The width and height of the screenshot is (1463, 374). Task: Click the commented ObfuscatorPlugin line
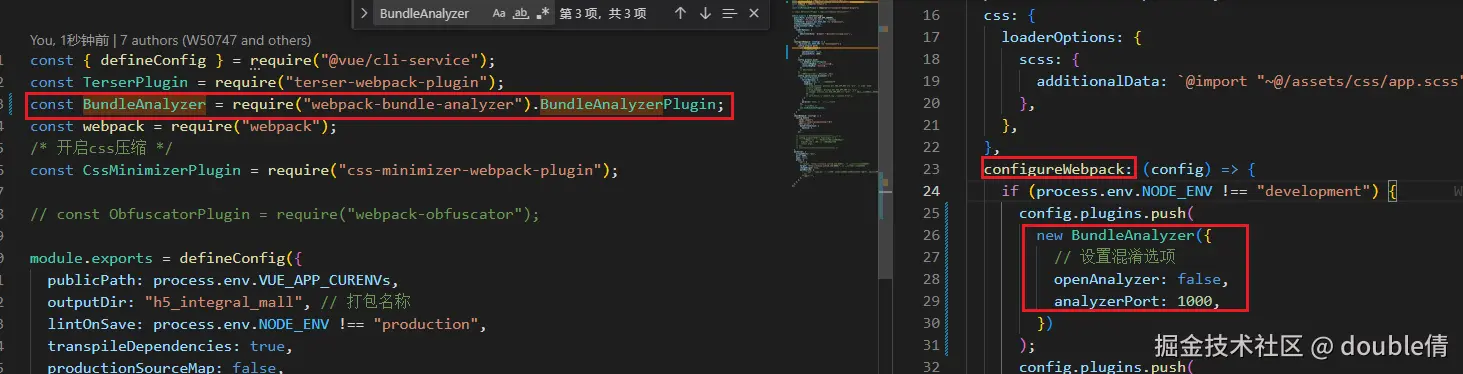tap(285, 214)
